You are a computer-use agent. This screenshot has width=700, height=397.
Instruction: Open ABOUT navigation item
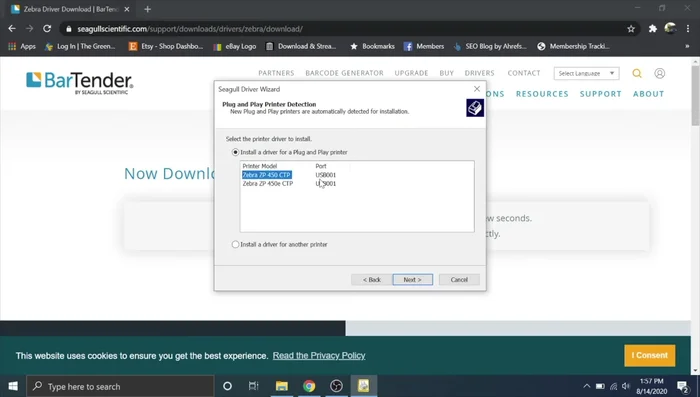(x=648, y=94)
